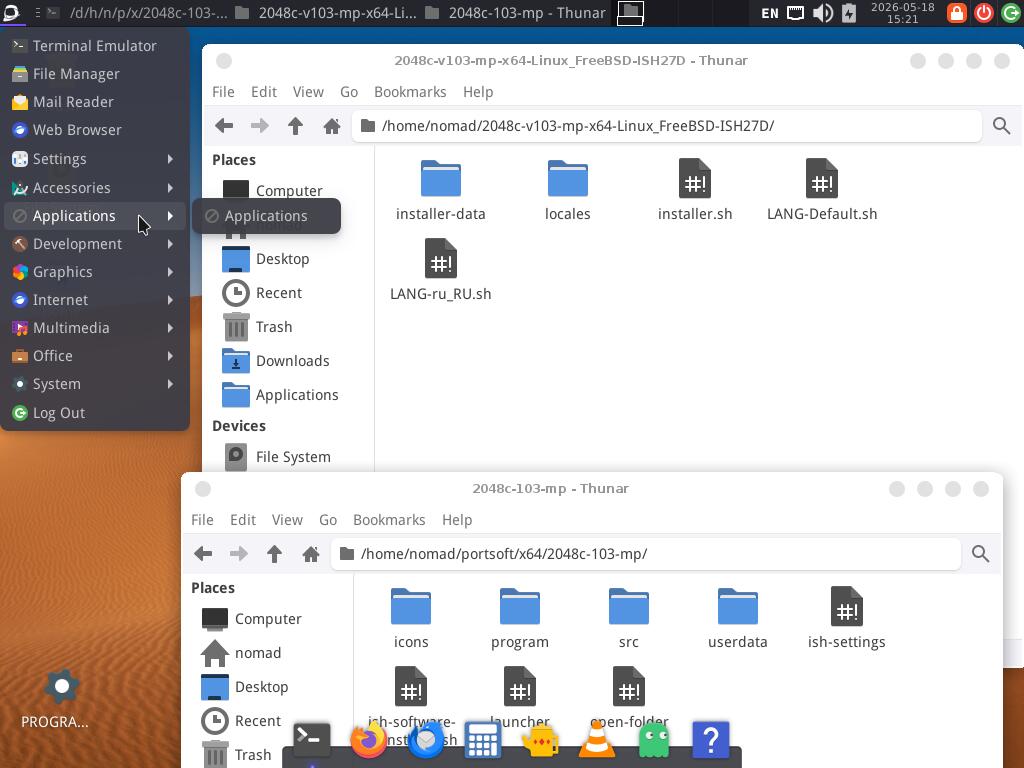
Task: Launch the VLC cone icon in dock
Action: pyautogui.click(x=597, y=741)
